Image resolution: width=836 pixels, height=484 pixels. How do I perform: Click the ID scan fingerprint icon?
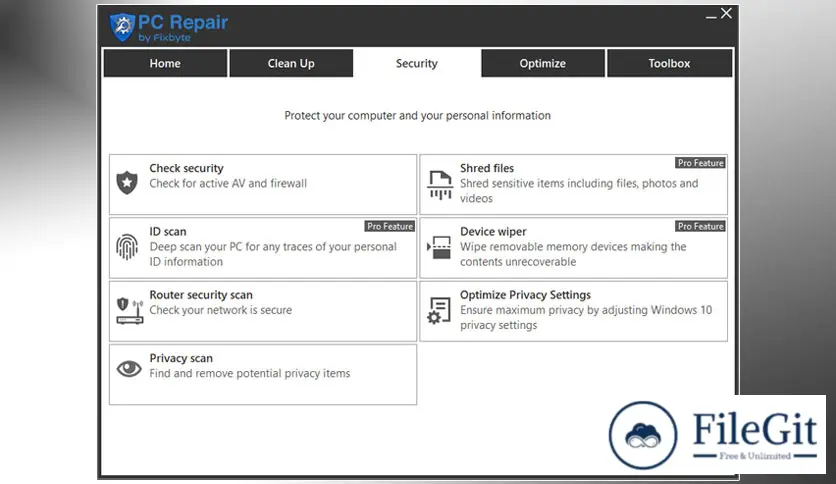click(127, 247)
